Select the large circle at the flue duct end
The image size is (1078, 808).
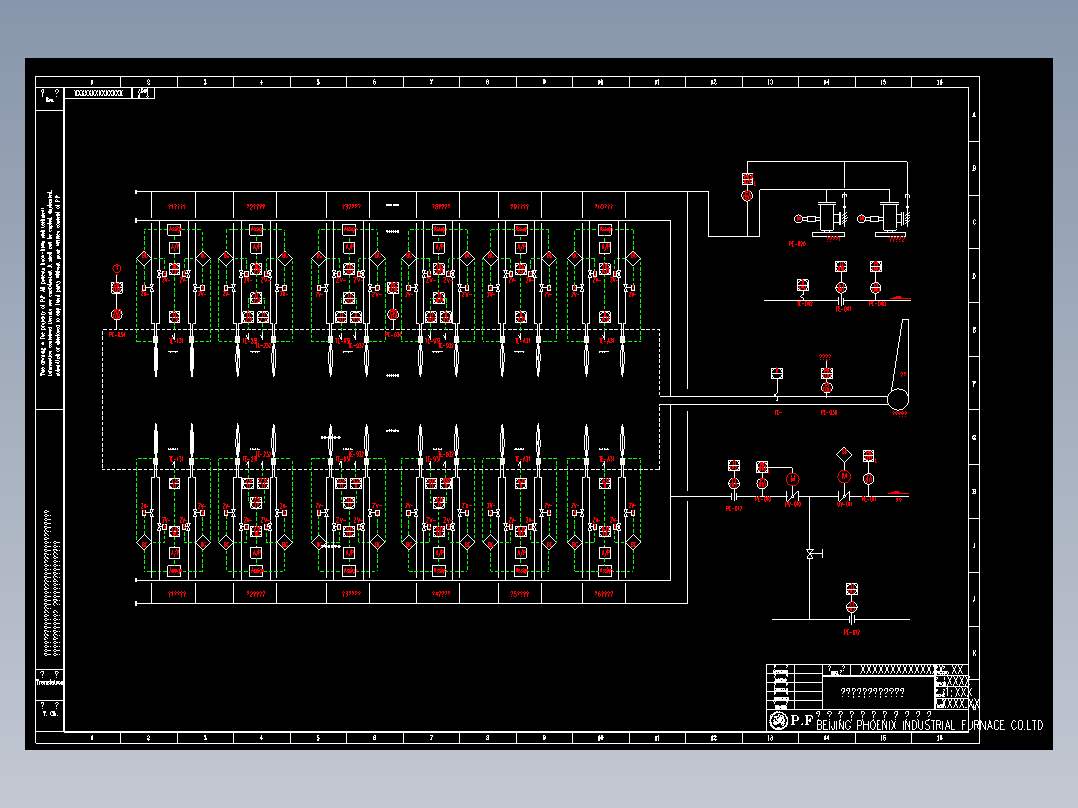pos(898,399)
